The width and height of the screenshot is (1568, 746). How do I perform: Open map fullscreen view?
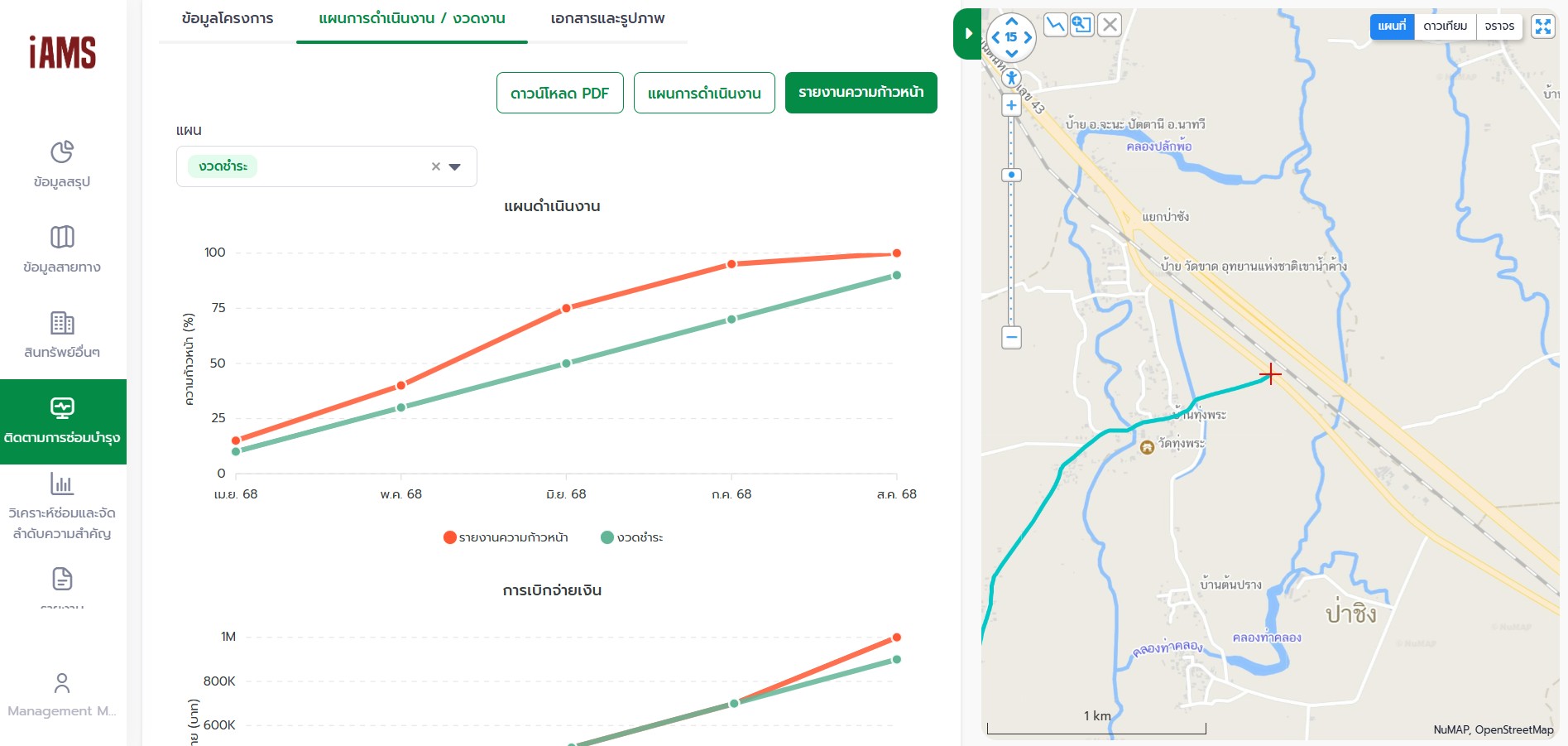point(1543,26)
